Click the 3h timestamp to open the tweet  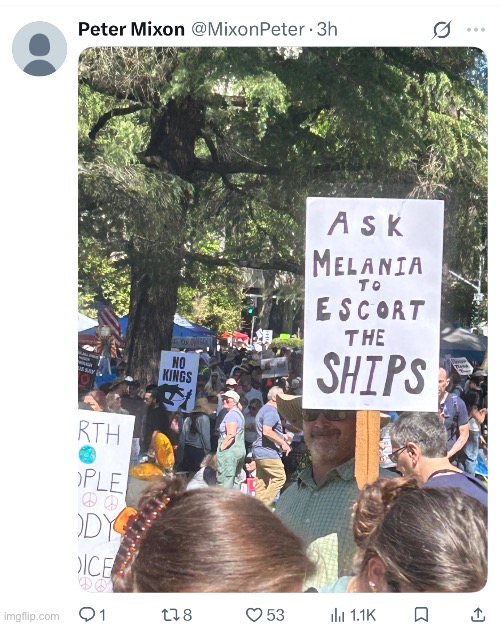tap(327, 29)
